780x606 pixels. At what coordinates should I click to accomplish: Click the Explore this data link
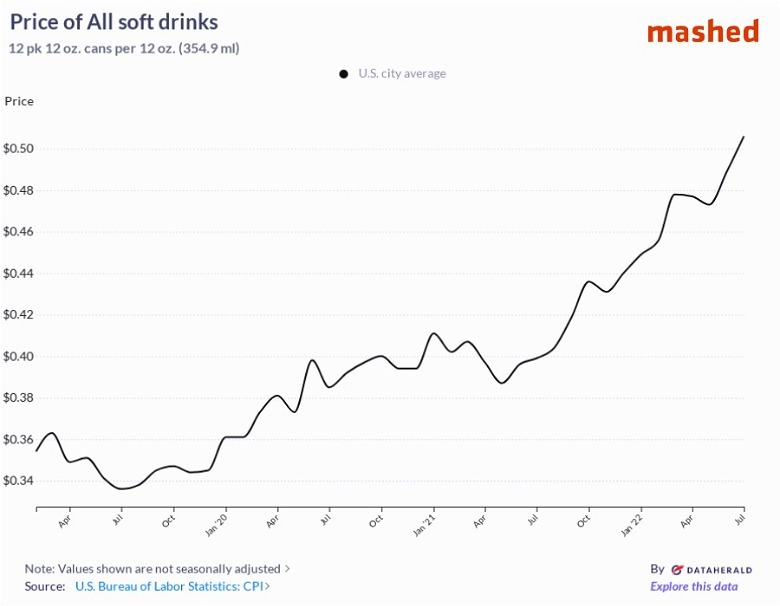tap(694, 587)
